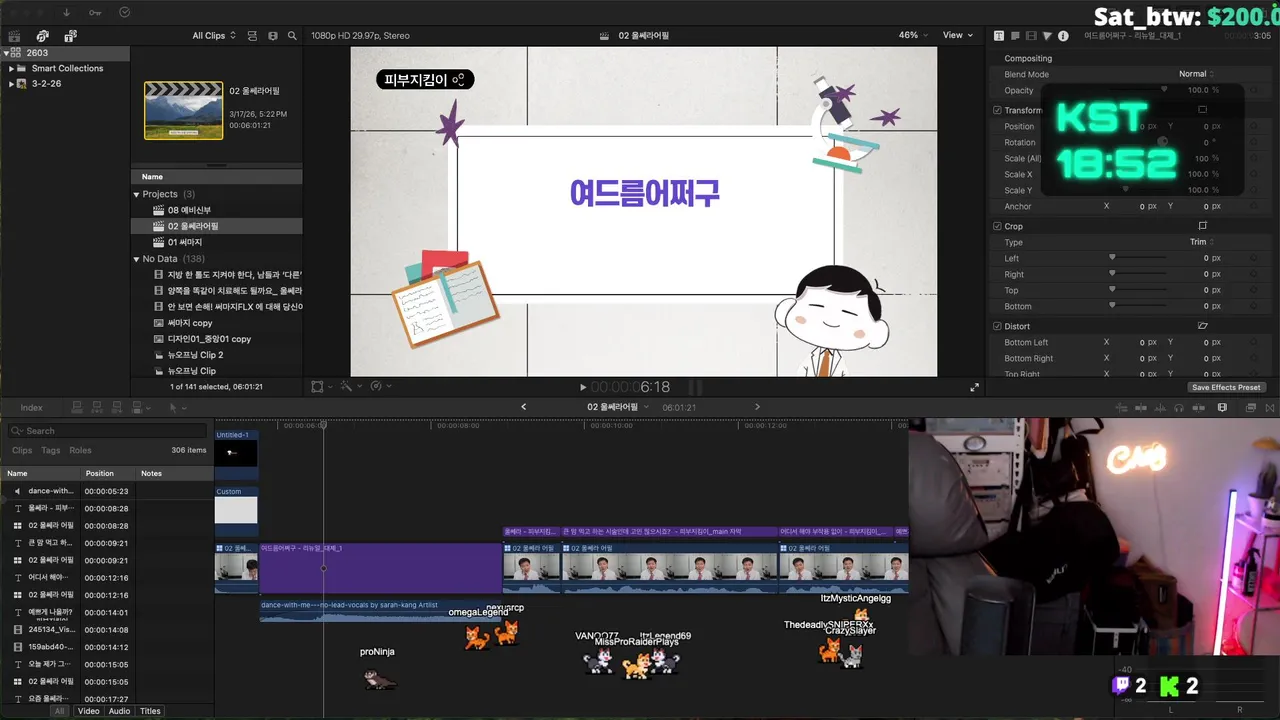The width and height of the screenshot is (1280, 720).
Task: Filter index by Video
Action: 89,711
